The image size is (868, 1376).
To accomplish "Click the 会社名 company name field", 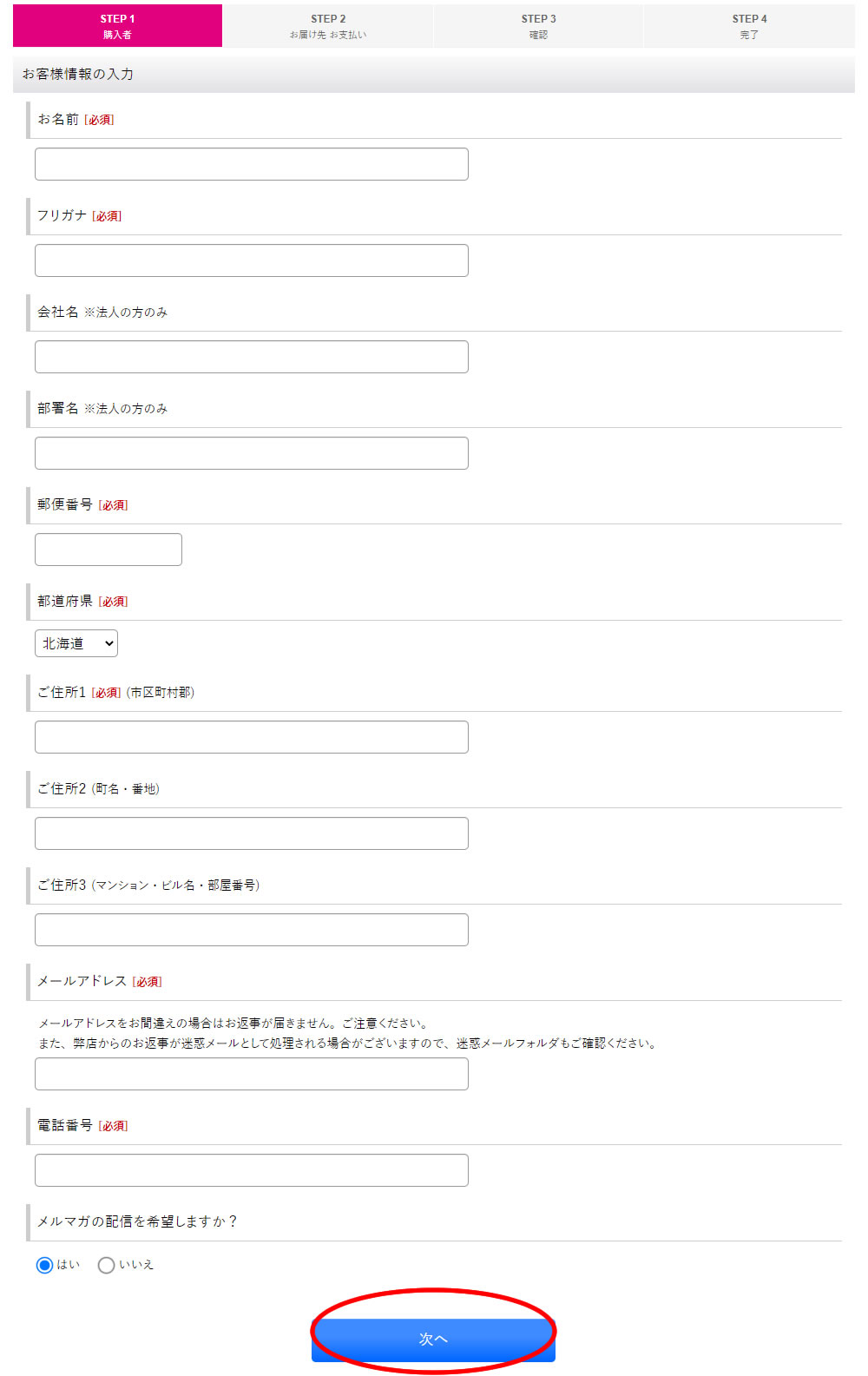I will (x=250, y=355).
